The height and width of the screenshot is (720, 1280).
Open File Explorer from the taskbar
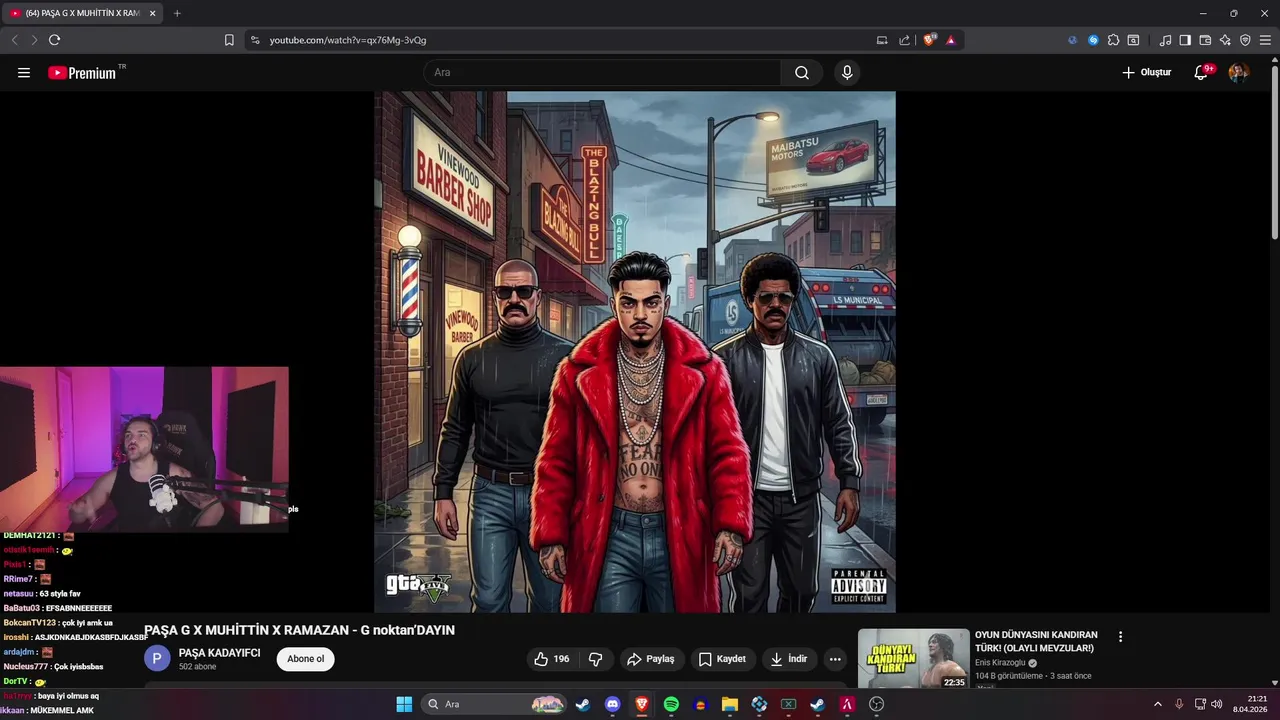click(x=729, y=704)
